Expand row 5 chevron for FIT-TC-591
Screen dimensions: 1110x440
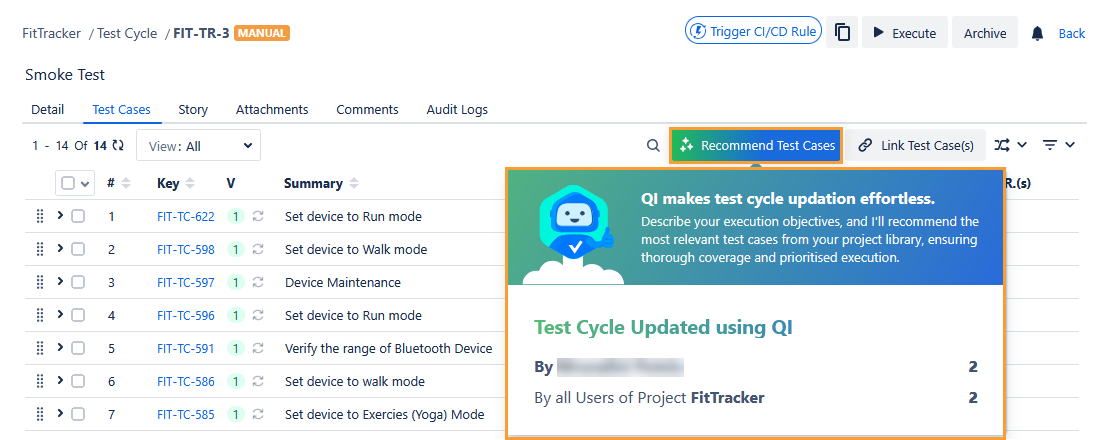tap(60, 347)
